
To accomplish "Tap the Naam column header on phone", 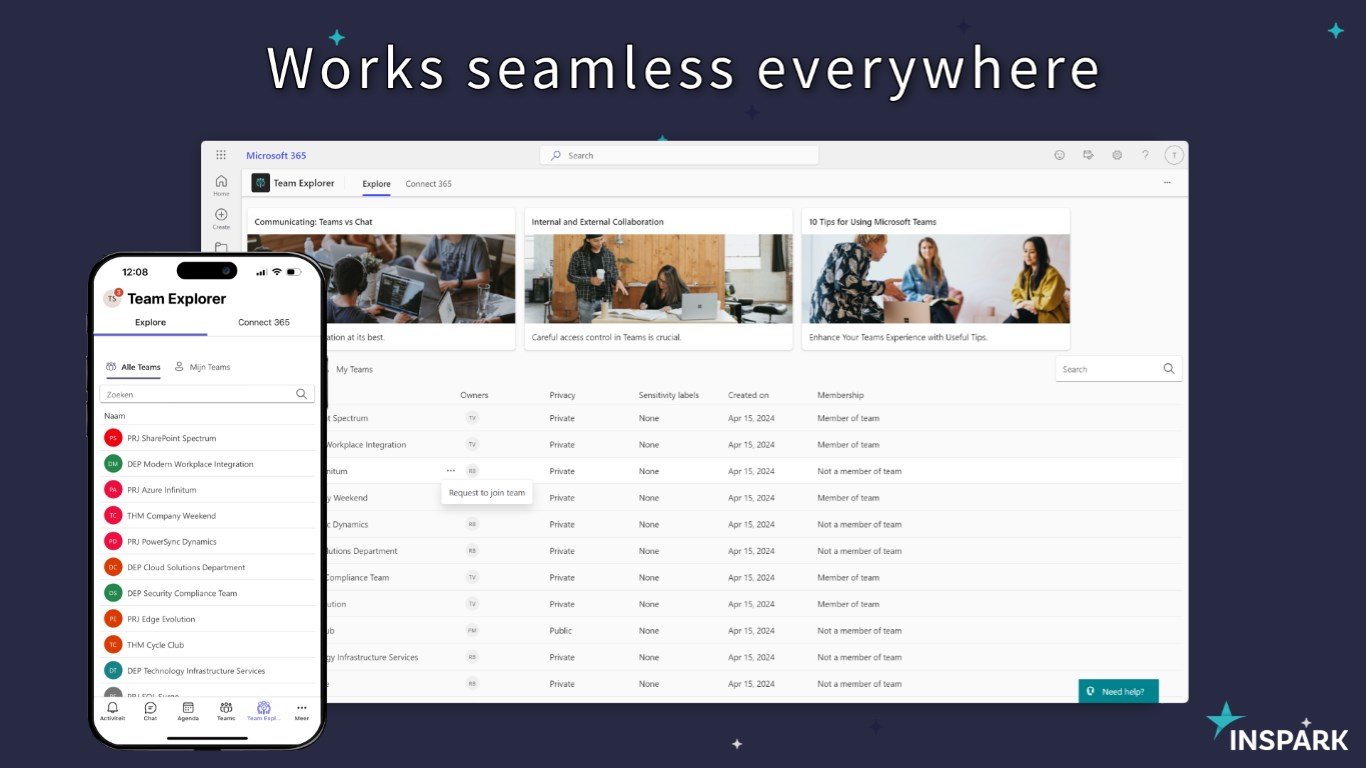I will pyautogui.click(x=114, y=416).
